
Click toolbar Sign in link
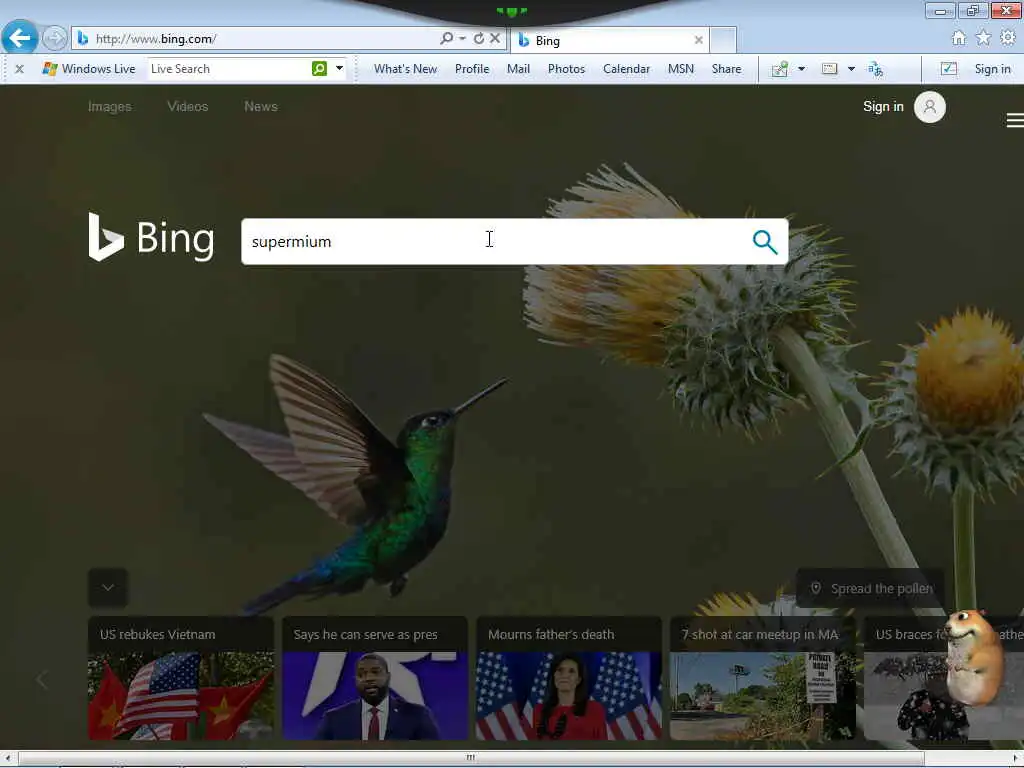click(992, 69)
